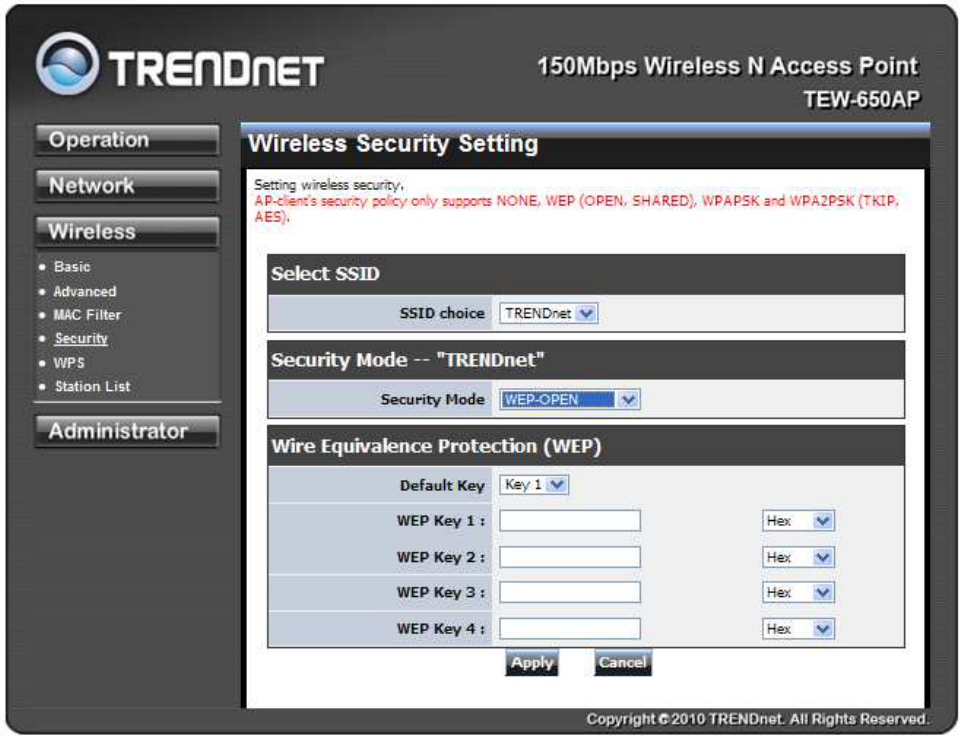Focus the WEP Key 2 input field

point(570,558)
